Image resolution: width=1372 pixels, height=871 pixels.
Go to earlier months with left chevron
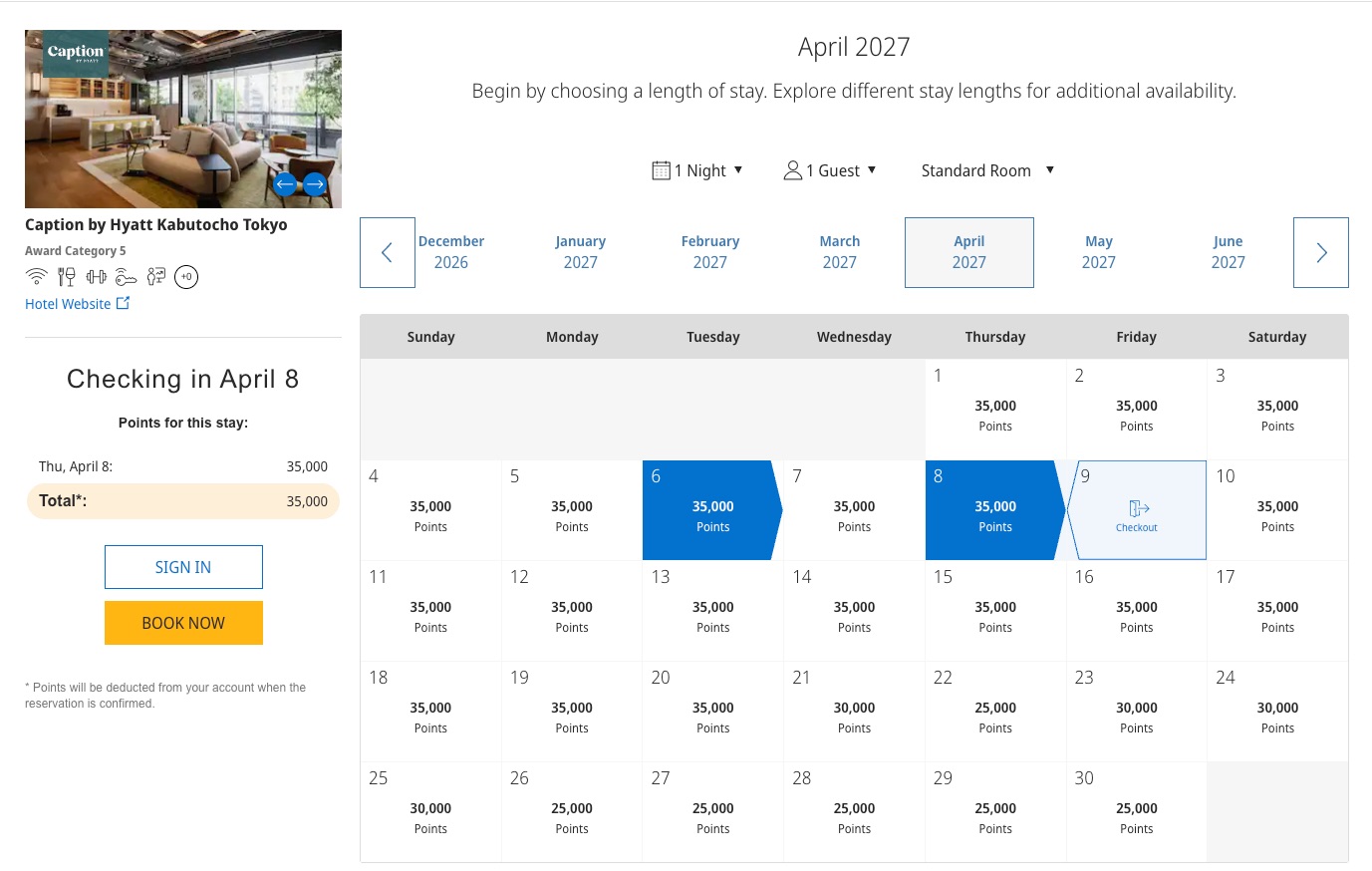coord(388,252)
